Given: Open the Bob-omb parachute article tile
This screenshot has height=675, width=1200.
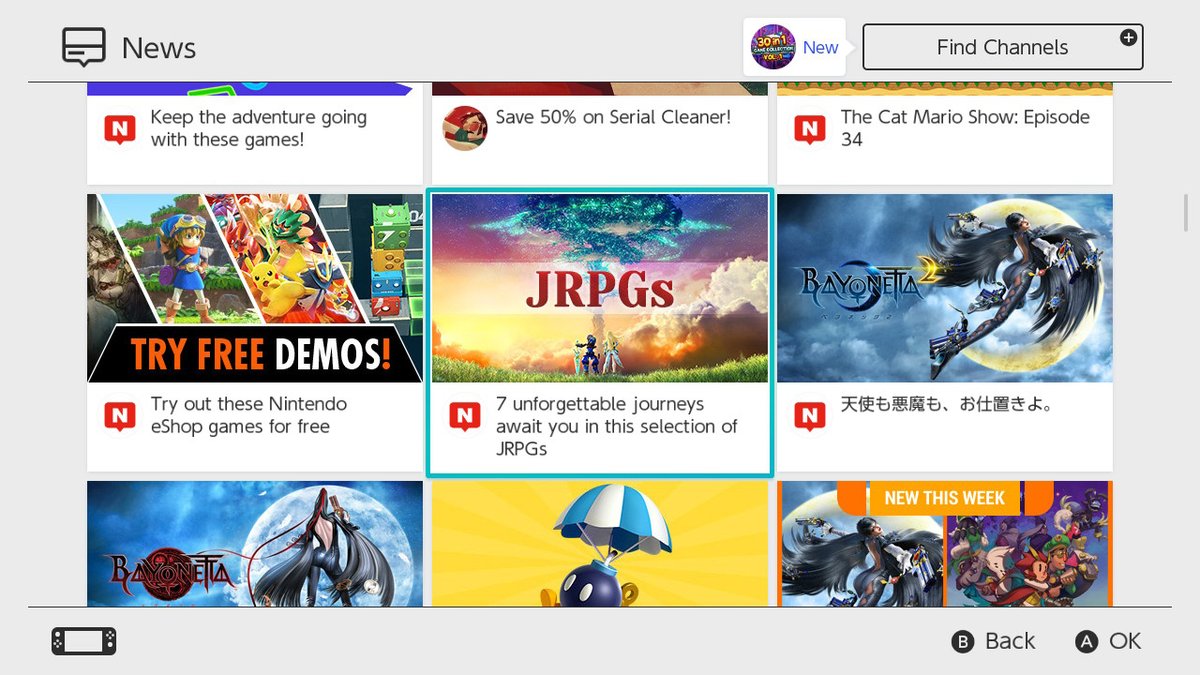Looking at the screenshot, I should [600, 544].
